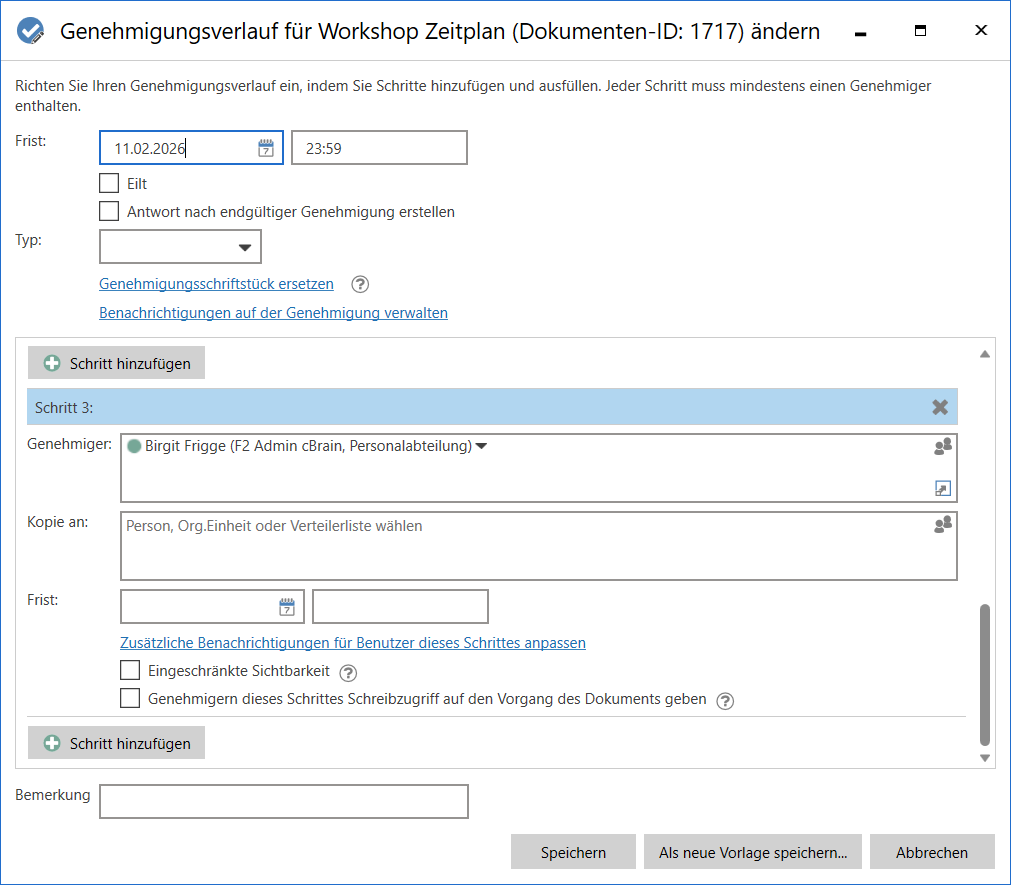Enable the Eilt checkbox
The height and width of the screenshot is (885, 1011).
(x=109, y=183)
